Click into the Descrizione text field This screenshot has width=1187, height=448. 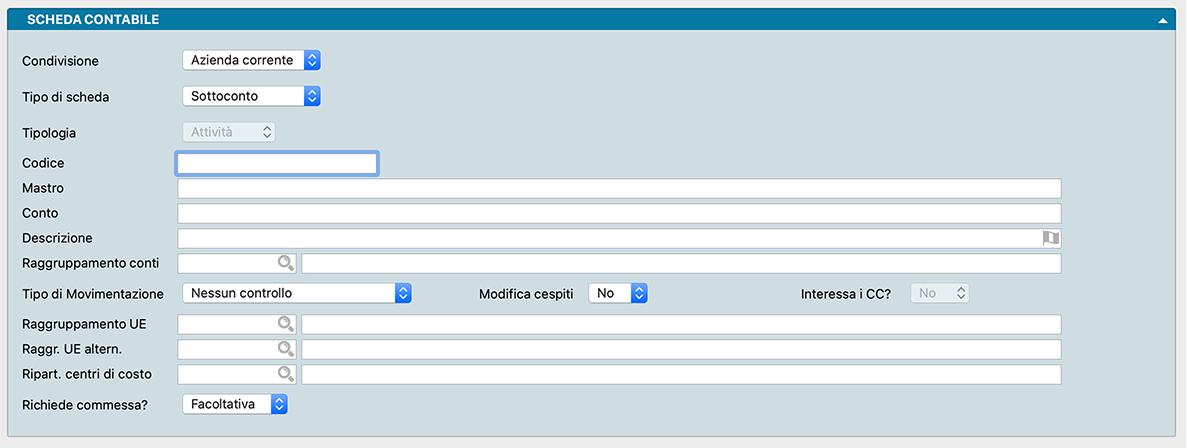click(x=606, y=238)
